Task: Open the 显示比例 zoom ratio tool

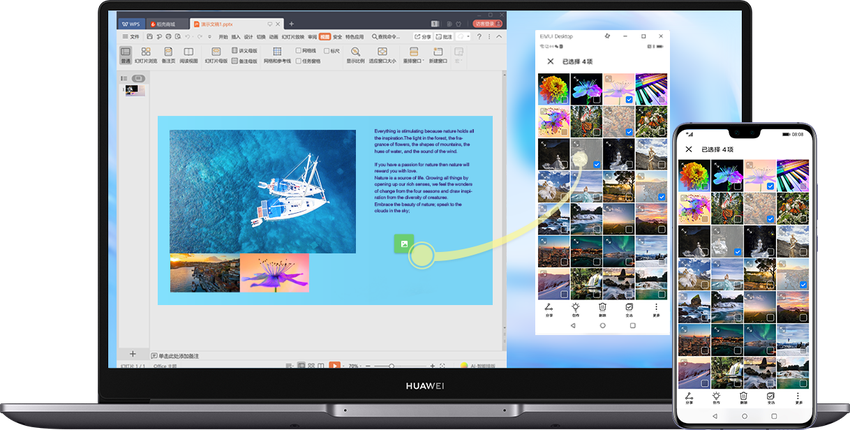Action: (354, 53)
